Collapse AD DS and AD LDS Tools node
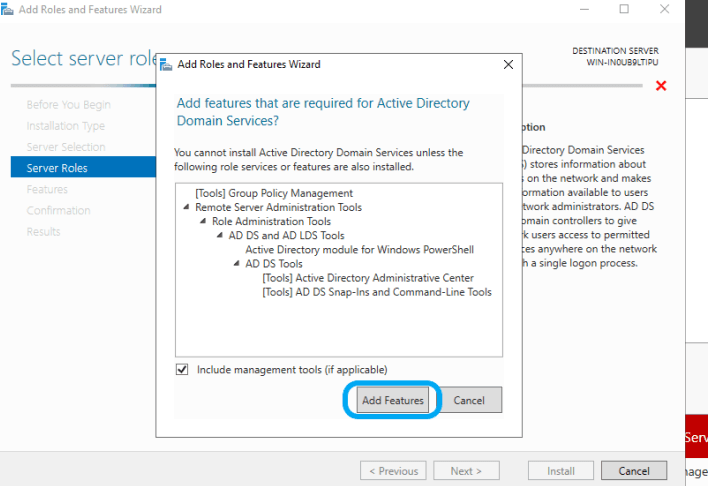This screenshot has height=486, width=708. click(219, 235)
